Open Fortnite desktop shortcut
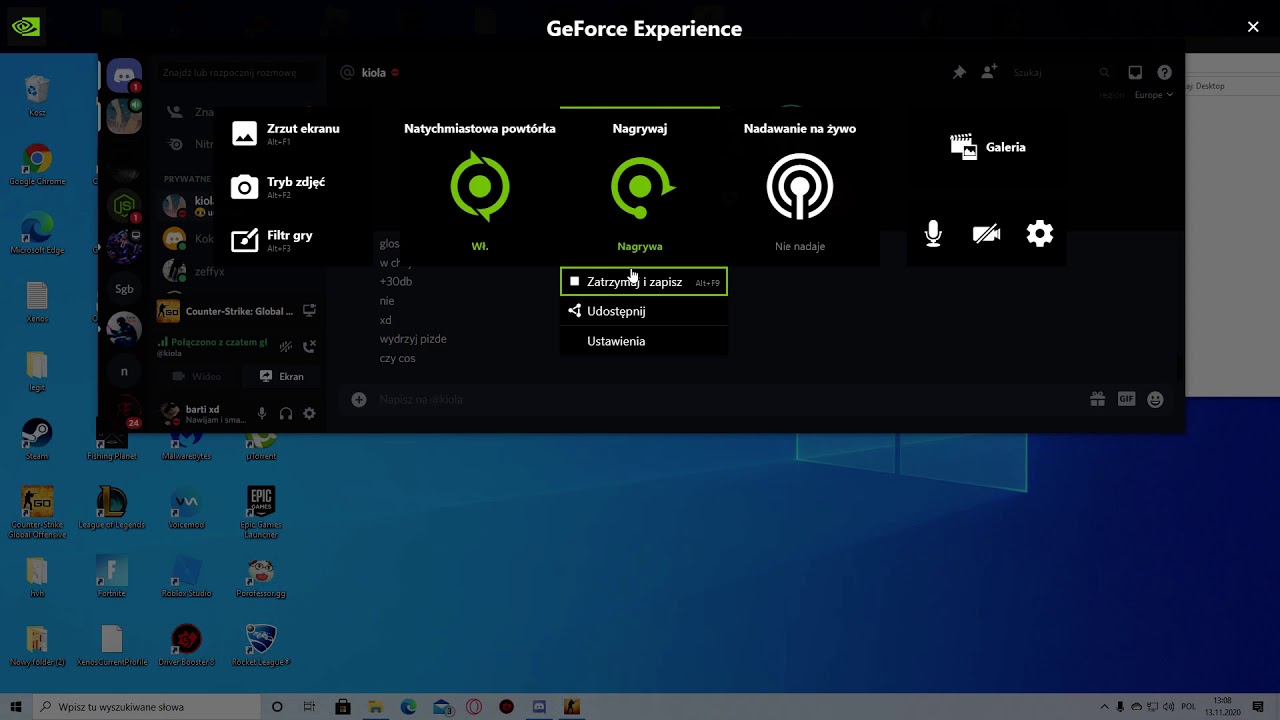1280x720 pixels. click(x=112, y=577)
